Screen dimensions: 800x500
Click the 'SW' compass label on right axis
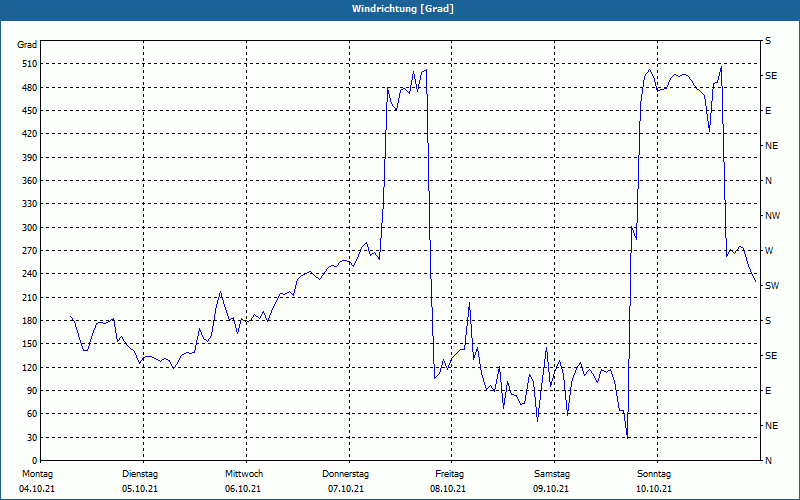pyautogui.click(x=772, y=286)
